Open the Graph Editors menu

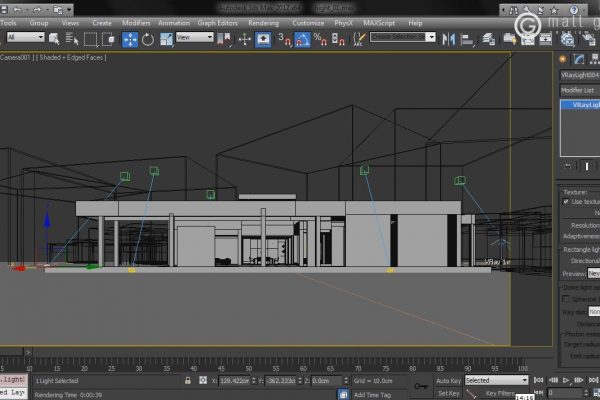coord(217,23)
